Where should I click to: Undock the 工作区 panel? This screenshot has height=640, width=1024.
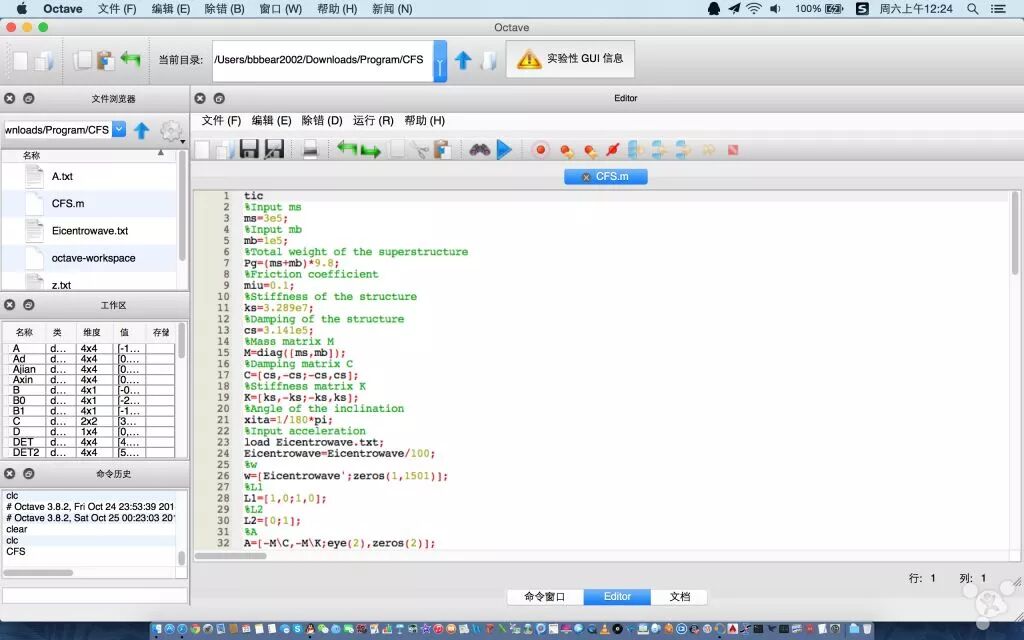click(29, 305)
